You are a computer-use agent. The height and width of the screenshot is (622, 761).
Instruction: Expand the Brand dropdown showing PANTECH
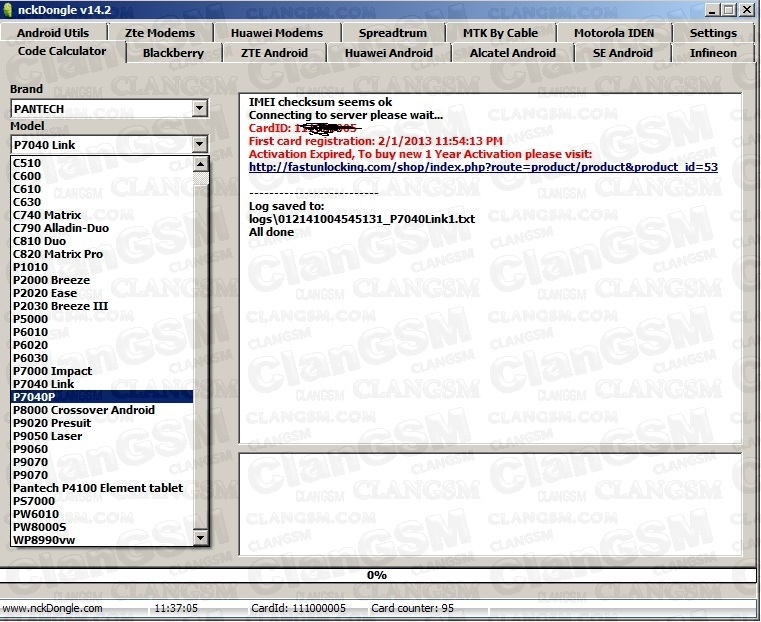tap(199, 108)
